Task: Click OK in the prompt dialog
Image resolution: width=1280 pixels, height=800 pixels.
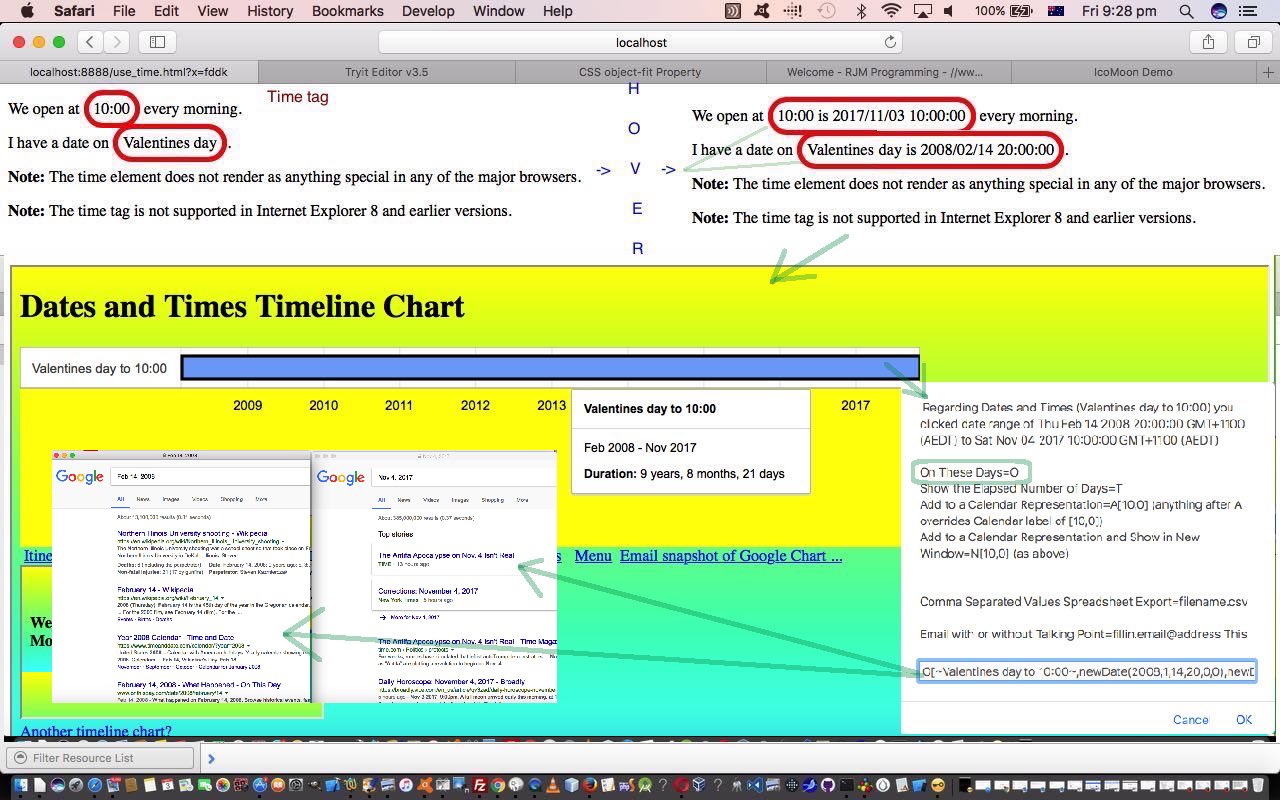Action: point(1244,719)
